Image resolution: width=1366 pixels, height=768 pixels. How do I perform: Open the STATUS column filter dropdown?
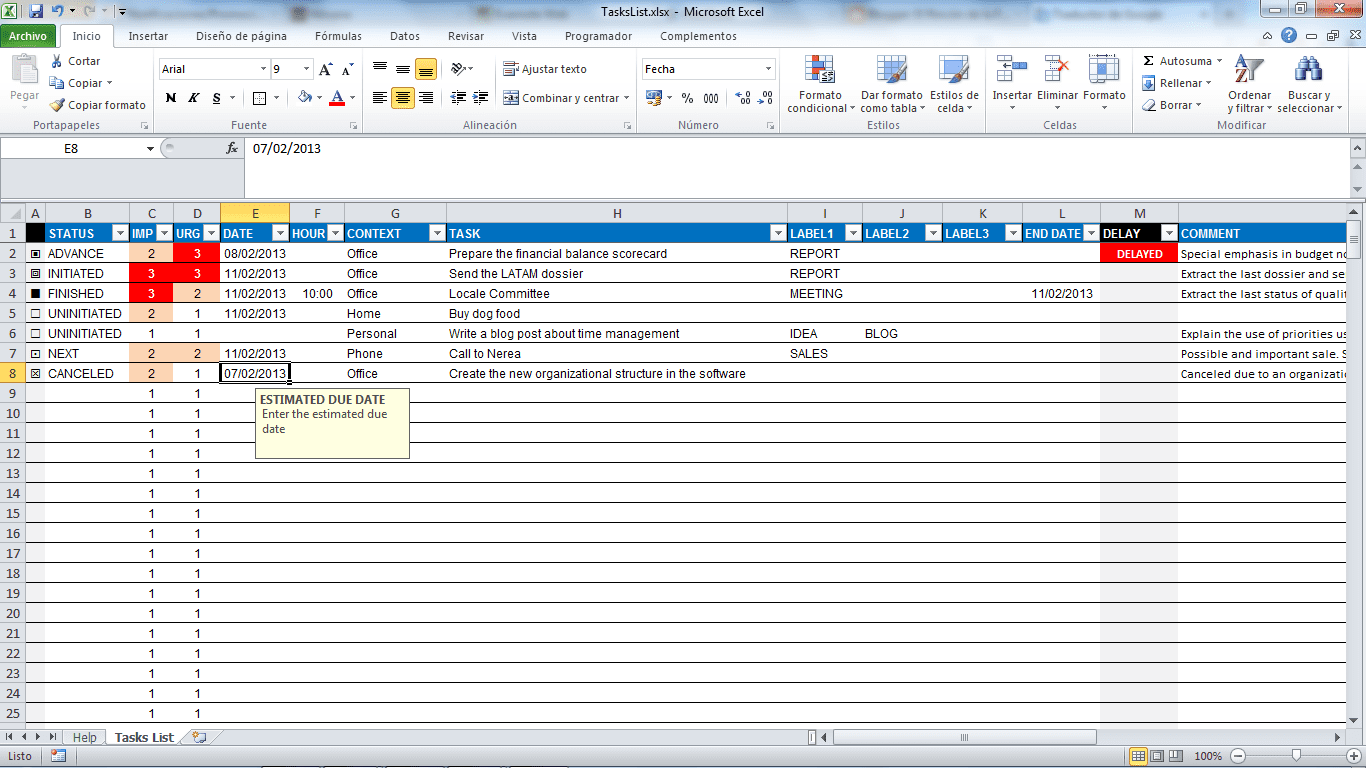coord(122,232)
